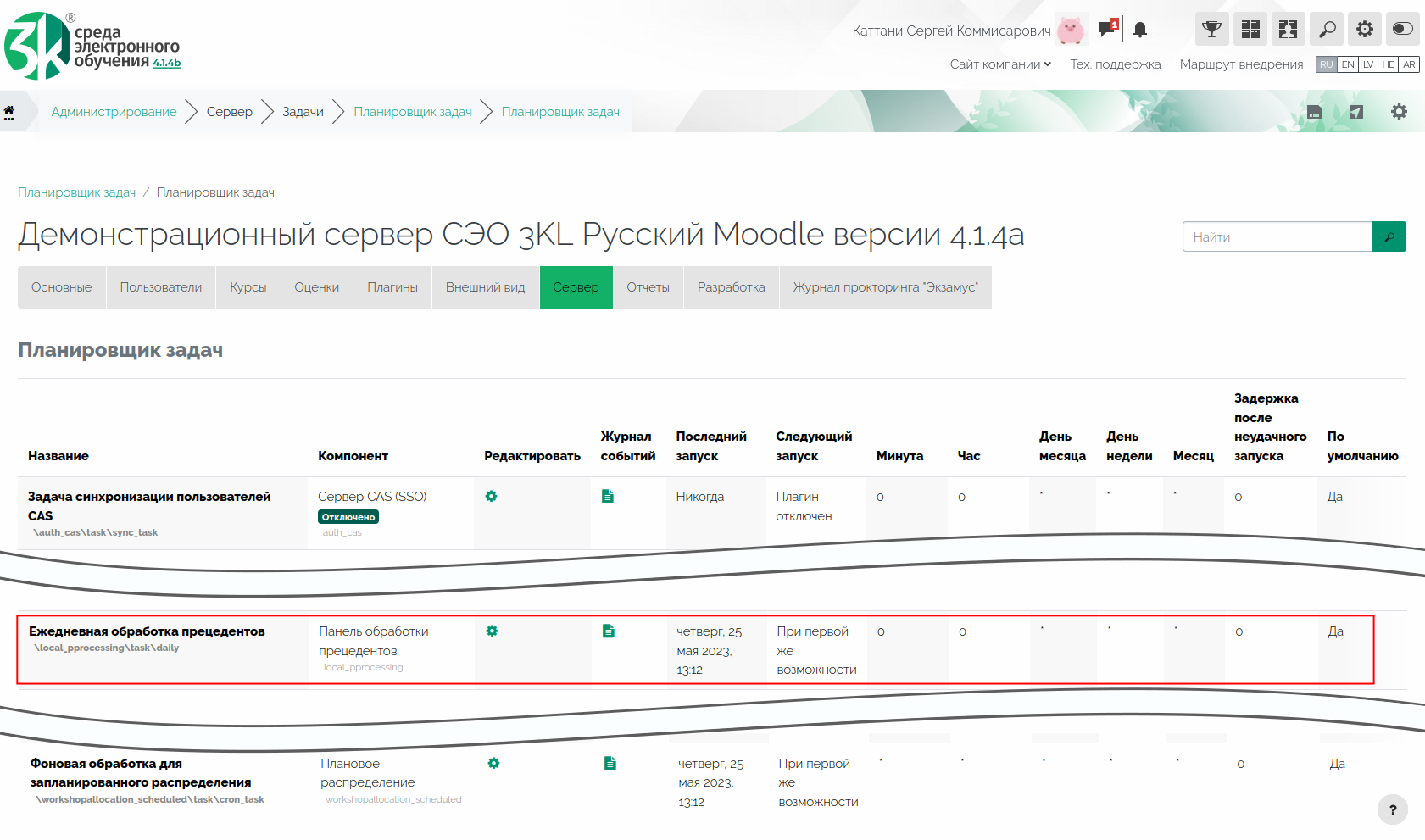Edit the CAS sync task settings gear

[x=491, y=496]
